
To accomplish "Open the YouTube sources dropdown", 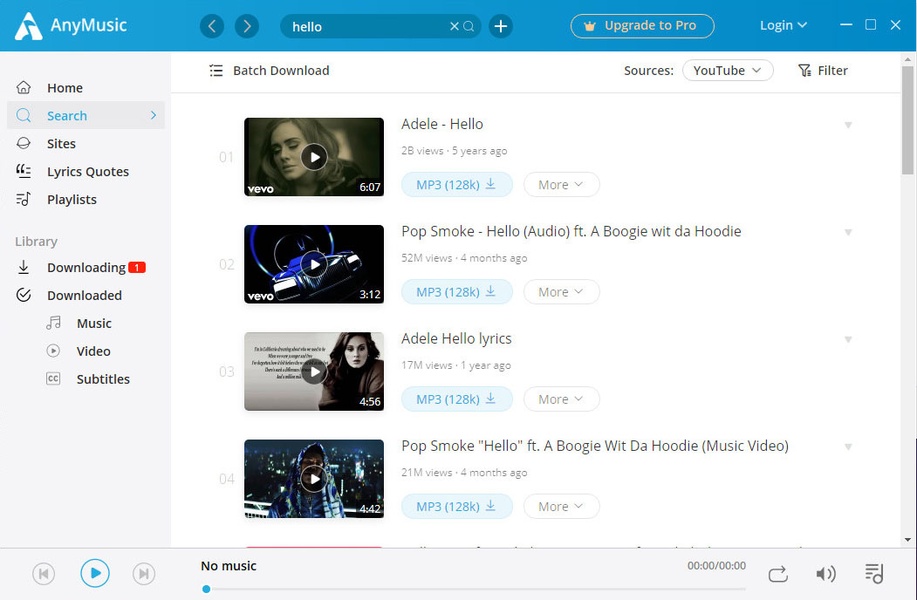I will (728, 70).
